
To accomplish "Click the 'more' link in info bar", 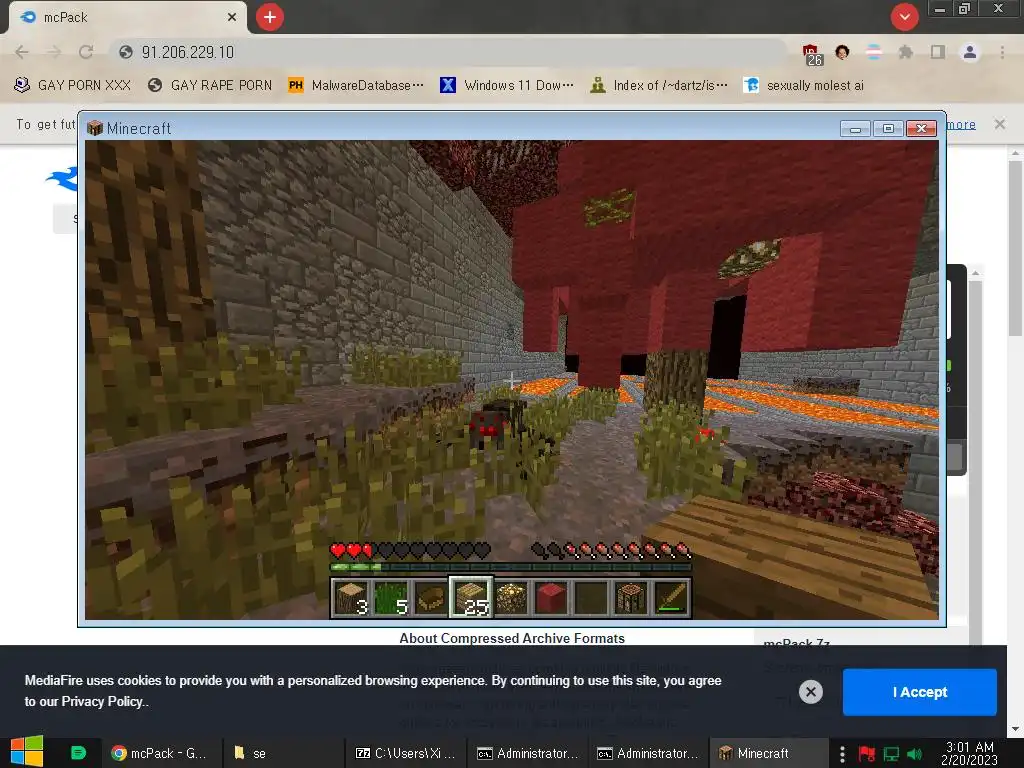I will tap(961, 124).
